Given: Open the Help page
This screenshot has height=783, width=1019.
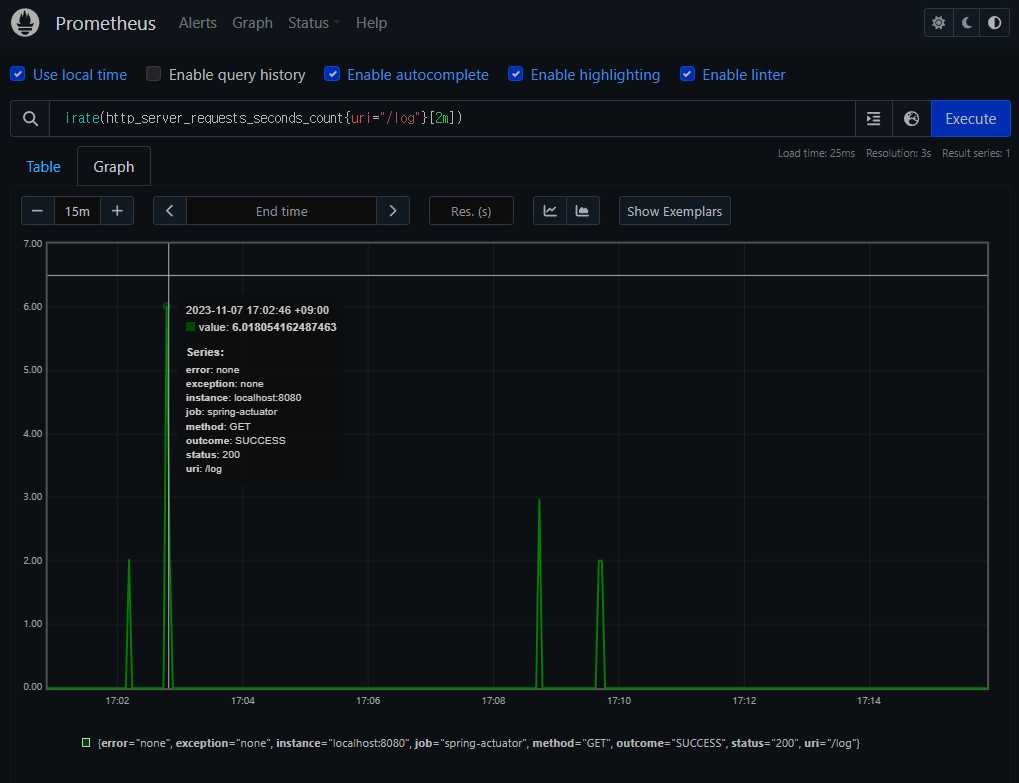Looking at the screenshot, I should [371, 23].
